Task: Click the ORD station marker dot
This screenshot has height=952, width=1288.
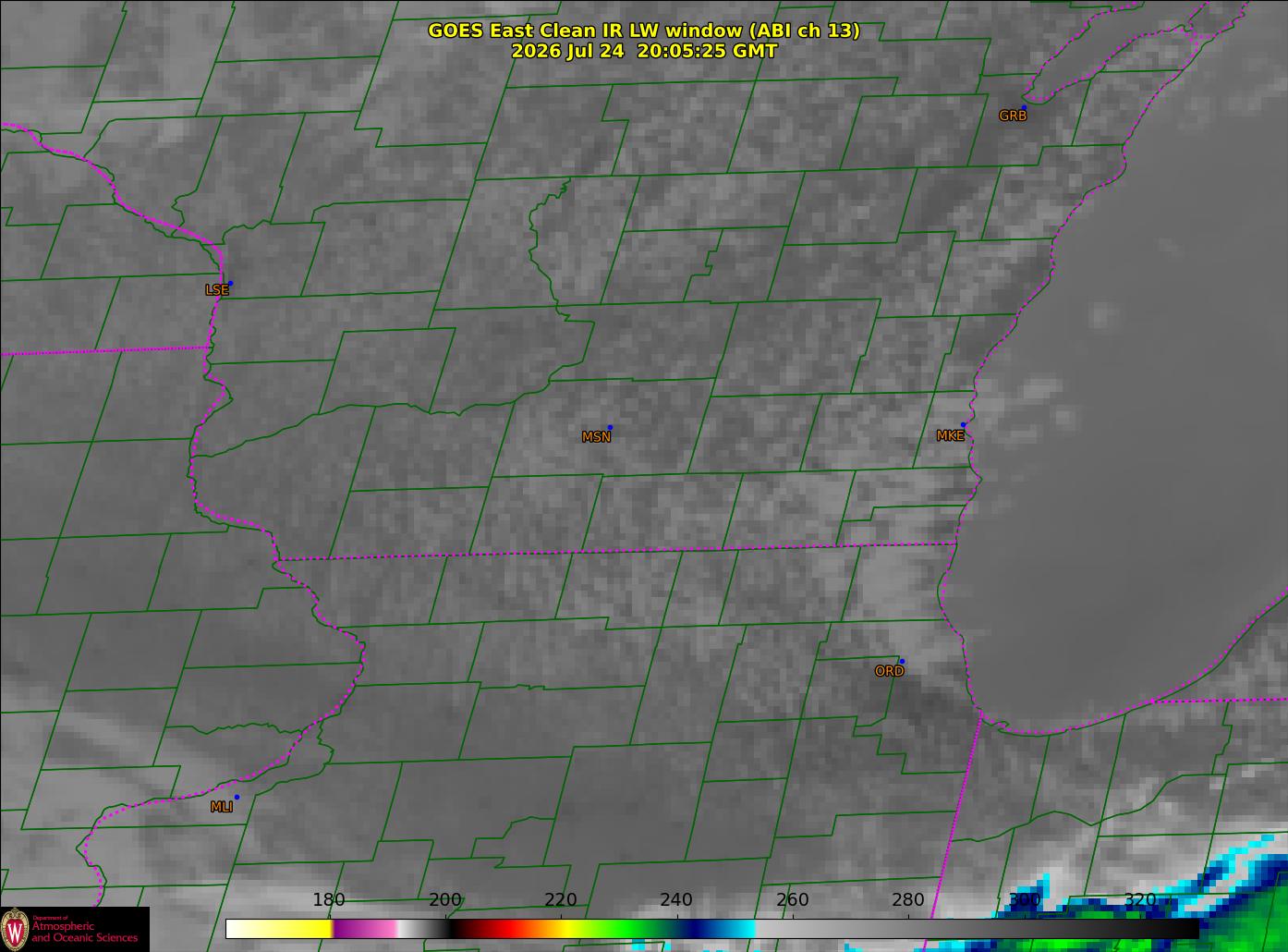Action: [x=902, y=661]
